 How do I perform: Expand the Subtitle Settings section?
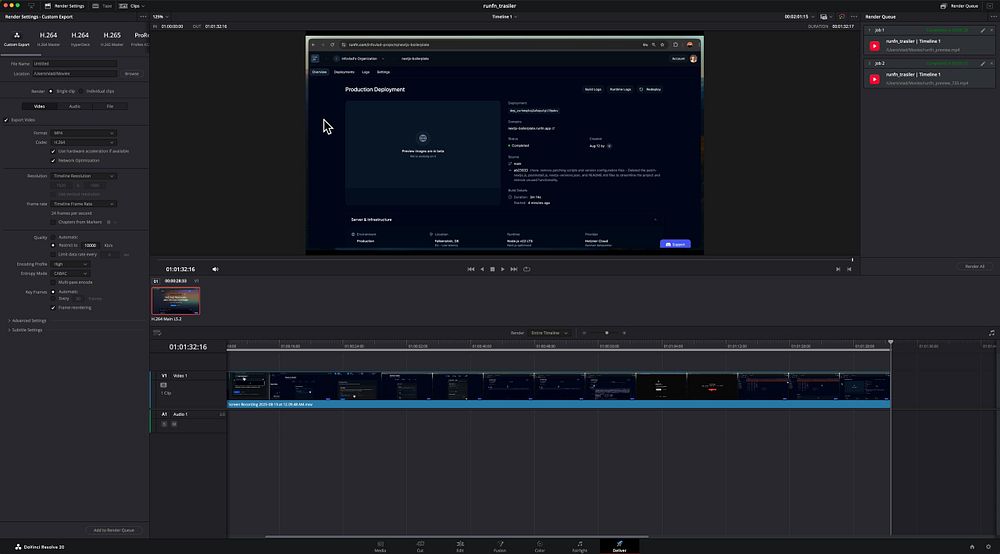[26, 330]
